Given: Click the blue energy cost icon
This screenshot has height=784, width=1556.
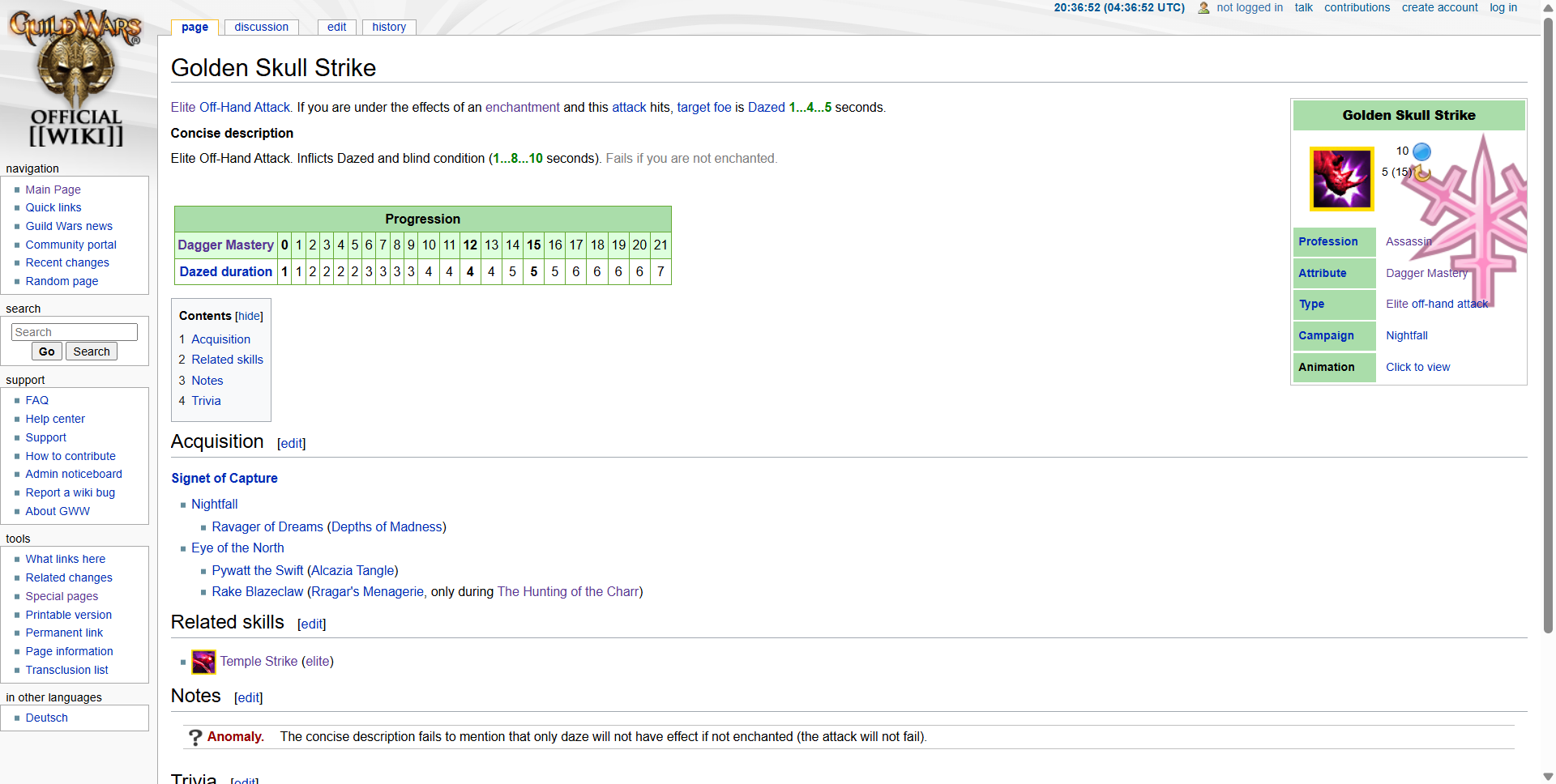Looking at the screenshot, I should [x=1421, y=151].
